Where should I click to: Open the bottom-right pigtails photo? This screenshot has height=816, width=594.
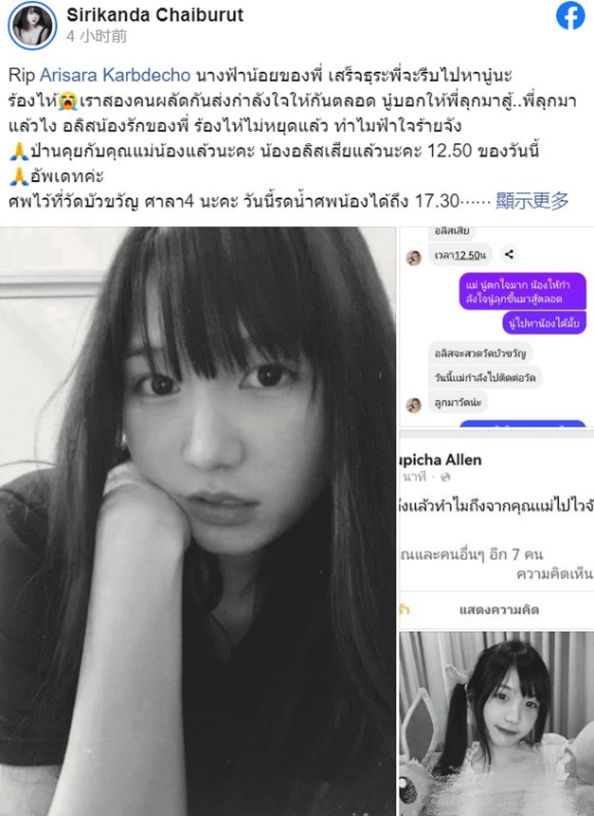496,724
